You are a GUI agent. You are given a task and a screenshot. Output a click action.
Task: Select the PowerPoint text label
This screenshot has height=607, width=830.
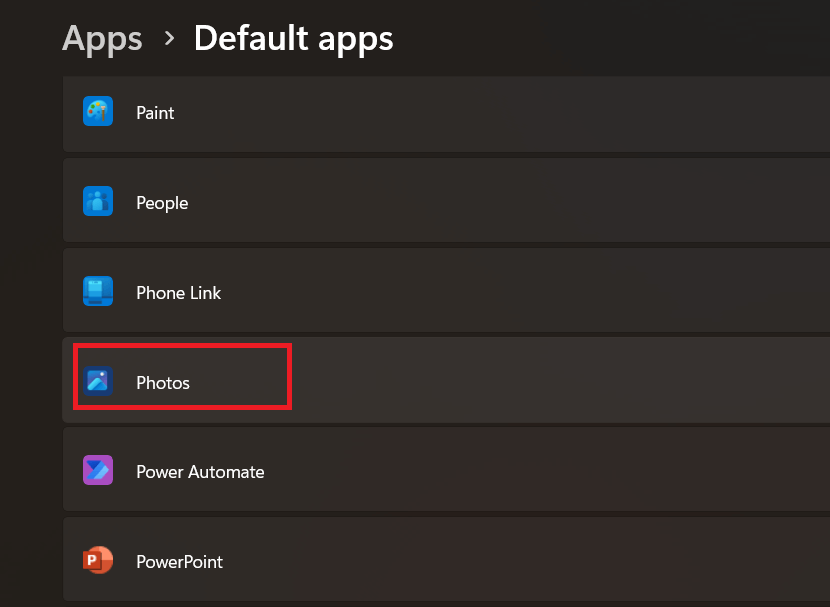pyautogui.click(x=179, y=562)
